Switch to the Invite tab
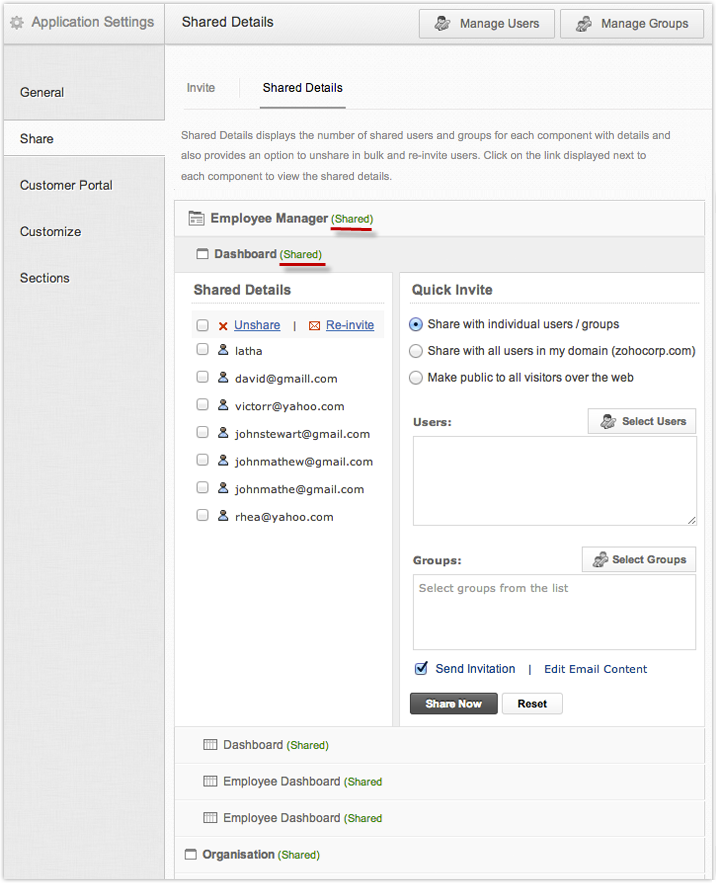The image size is (716, 883). pyautogui.click(x=201, y=88)
